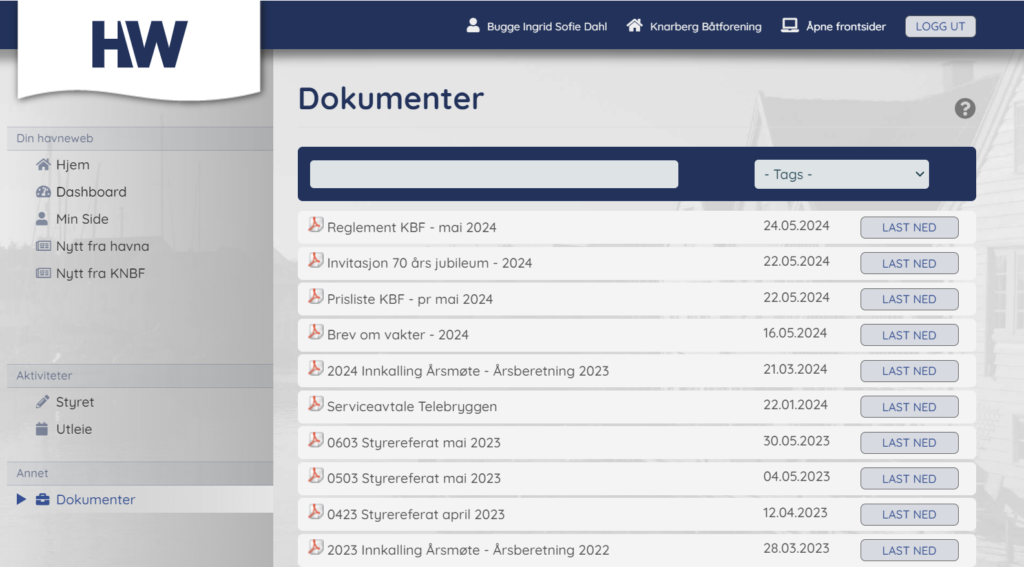
Task: Click title Serviceavtale Telebryggen
Action: (411, 406)
